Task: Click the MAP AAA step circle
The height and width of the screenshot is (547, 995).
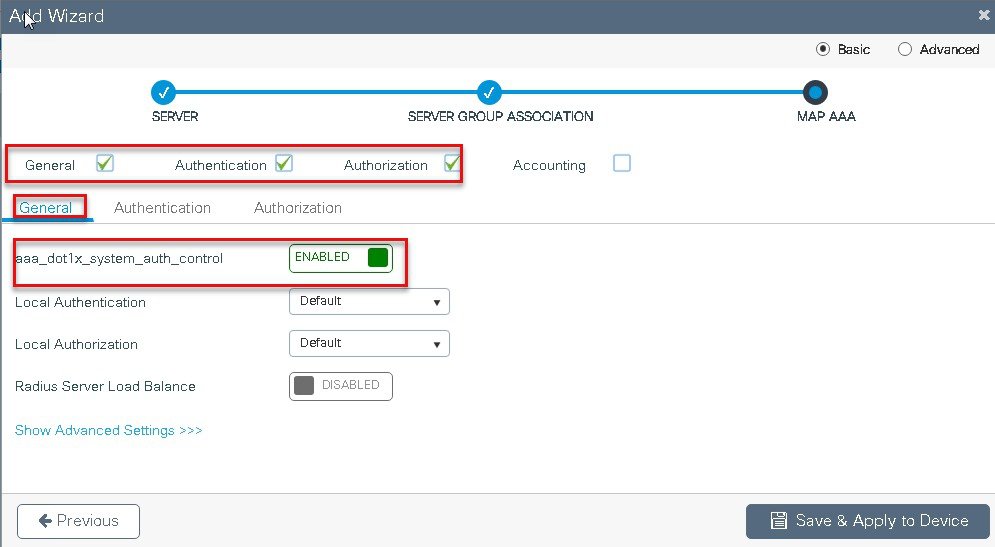Action: pos(815,93)
